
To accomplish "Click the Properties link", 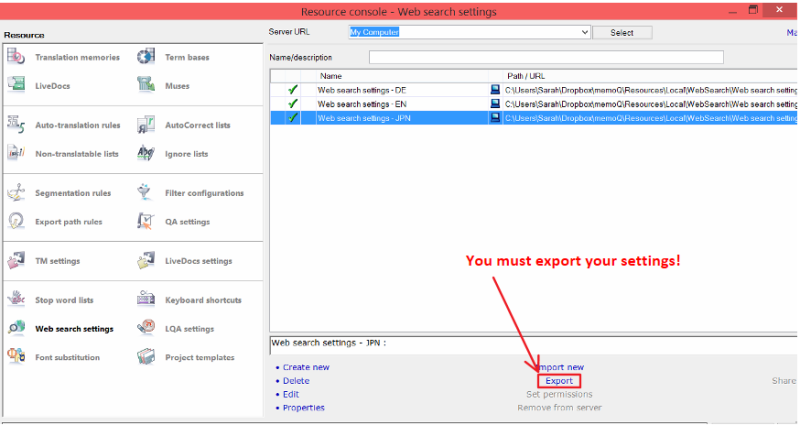I will tap(304, 408).
